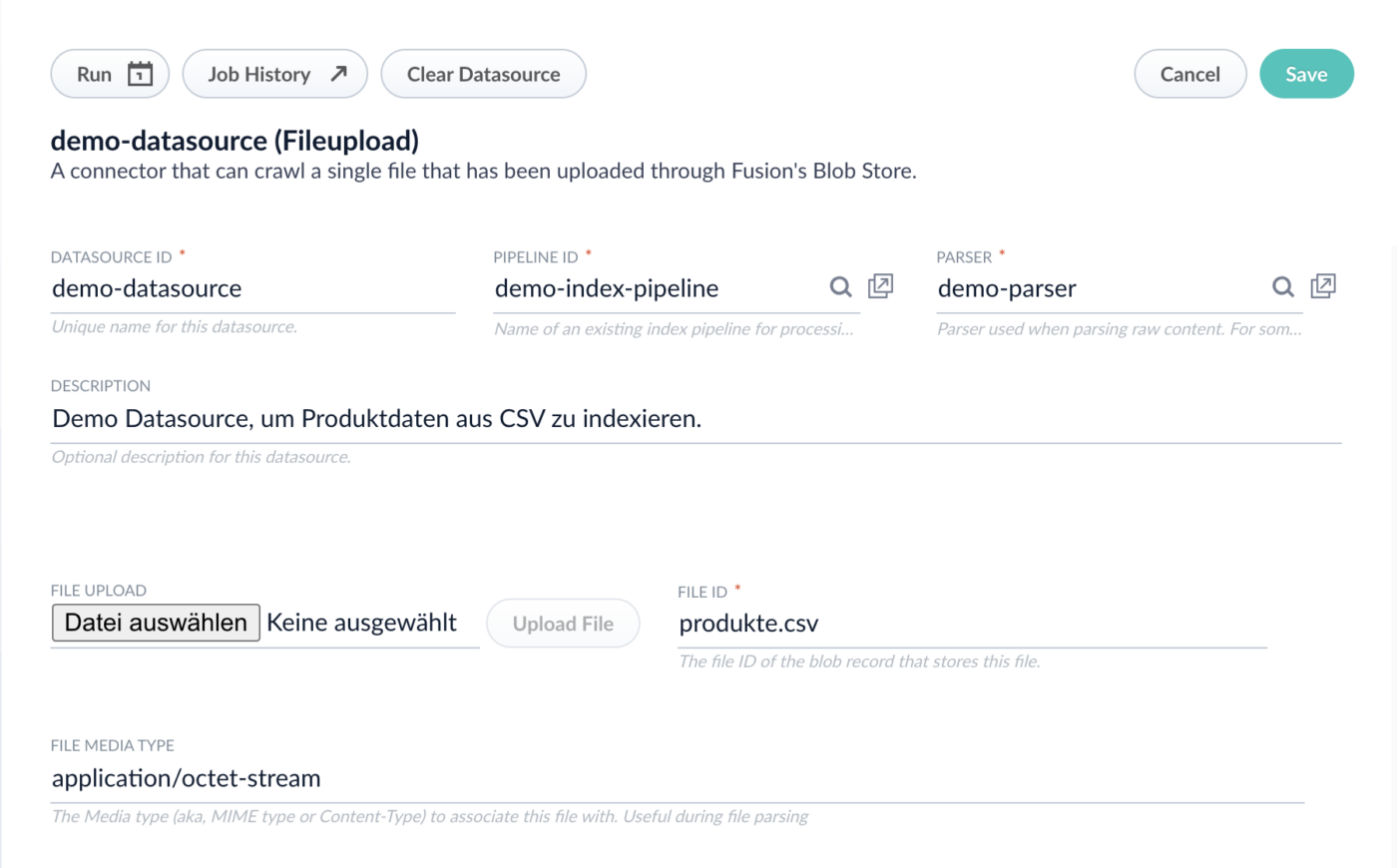The width and height of the screenshot is (1397, 868).
Task: Search pipelines with the Pipeline ID magnifier
Action: coord(841,287)
